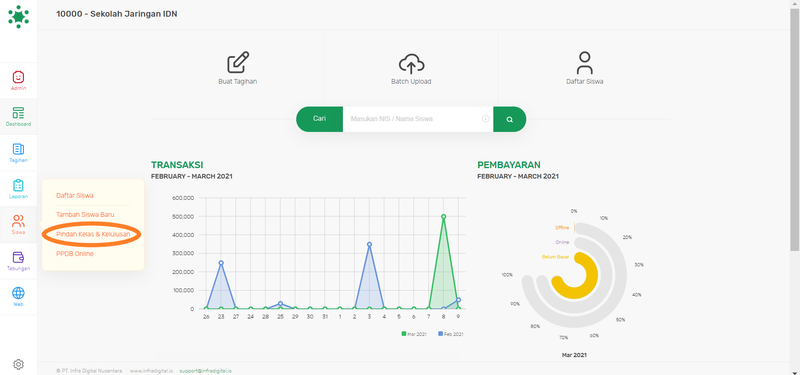Toggle the Feb 2021 chart legend
This screenshot has width=800, height=375.
(x=451, y=334)
